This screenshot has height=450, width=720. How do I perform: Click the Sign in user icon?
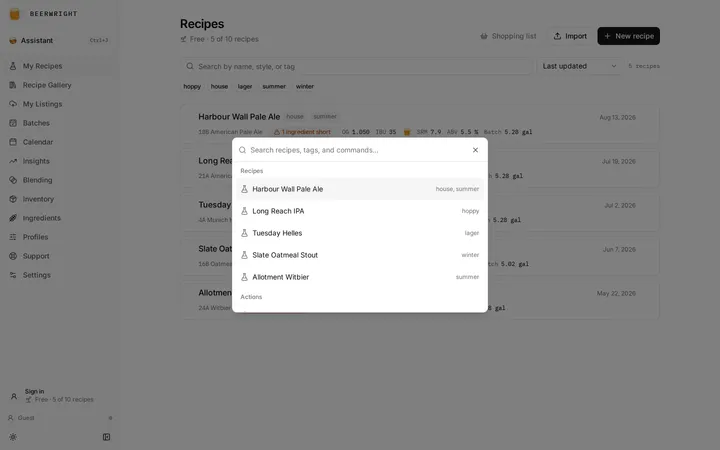click(14, 396)
